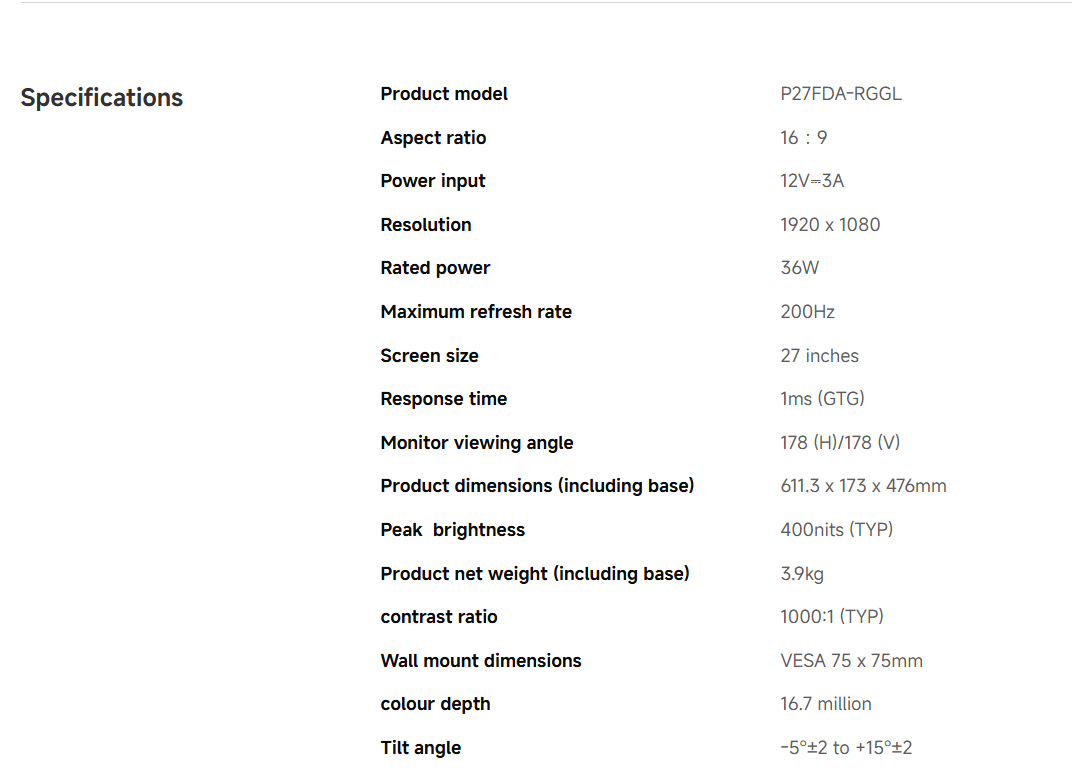The width and height of the screenshot is (1072, 783).
Task: Click the colour depth label
Action: click(x=435, y=704)
